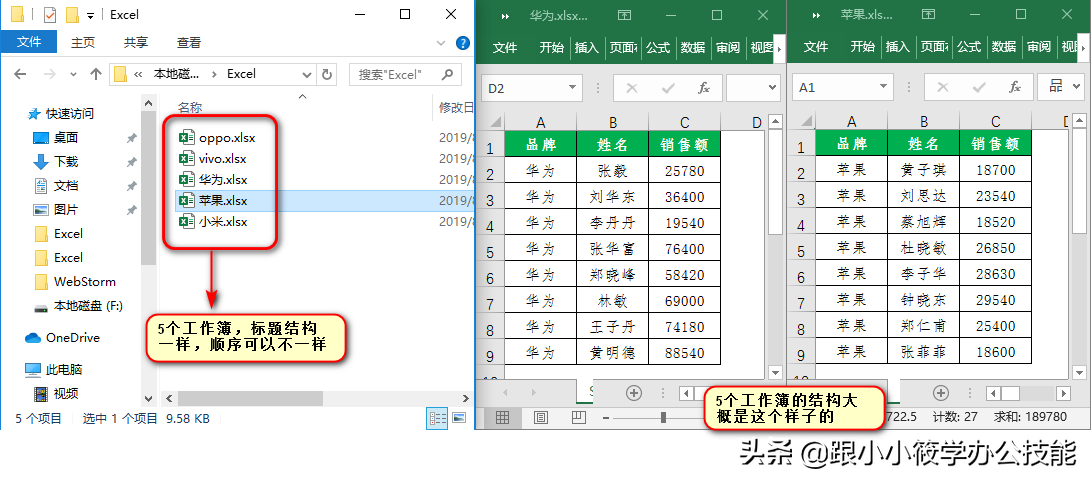Open OneDrive in the navigation pane
The image size is (1091, 481).
[72, 338]
